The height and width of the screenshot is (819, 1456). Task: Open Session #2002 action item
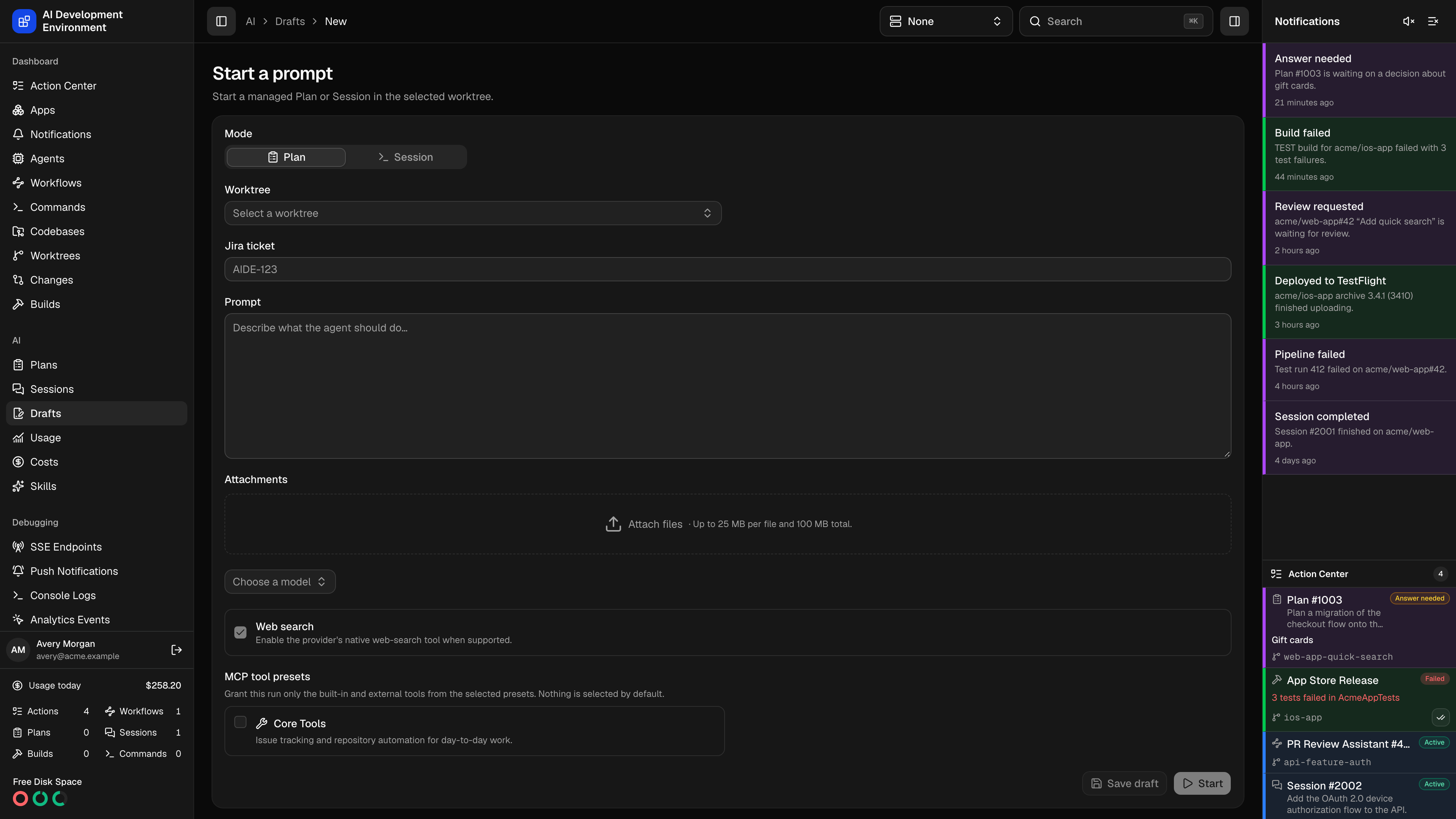pos(1359,797)
